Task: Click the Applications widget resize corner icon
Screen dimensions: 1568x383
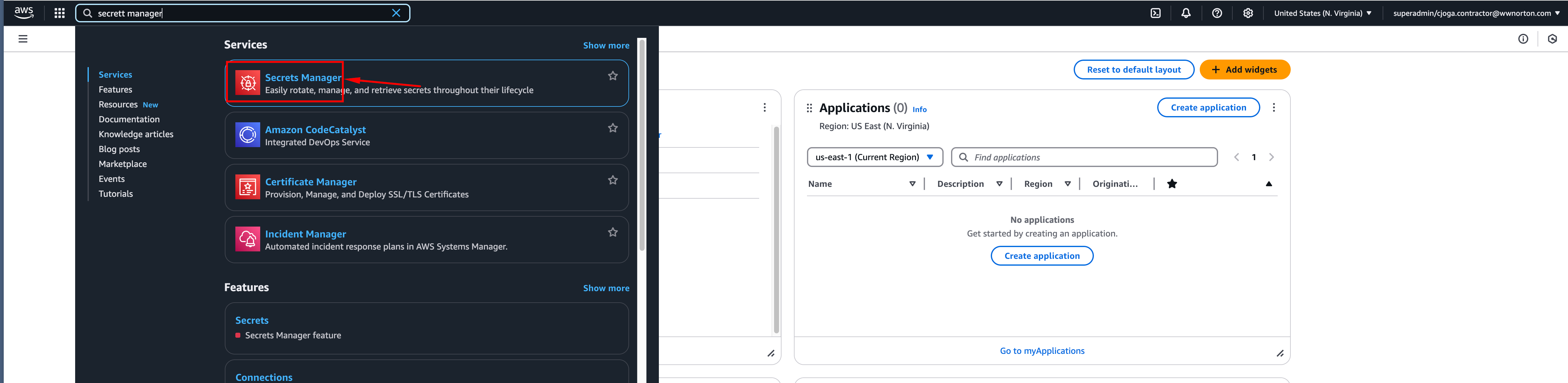Action: point(1280,353)
